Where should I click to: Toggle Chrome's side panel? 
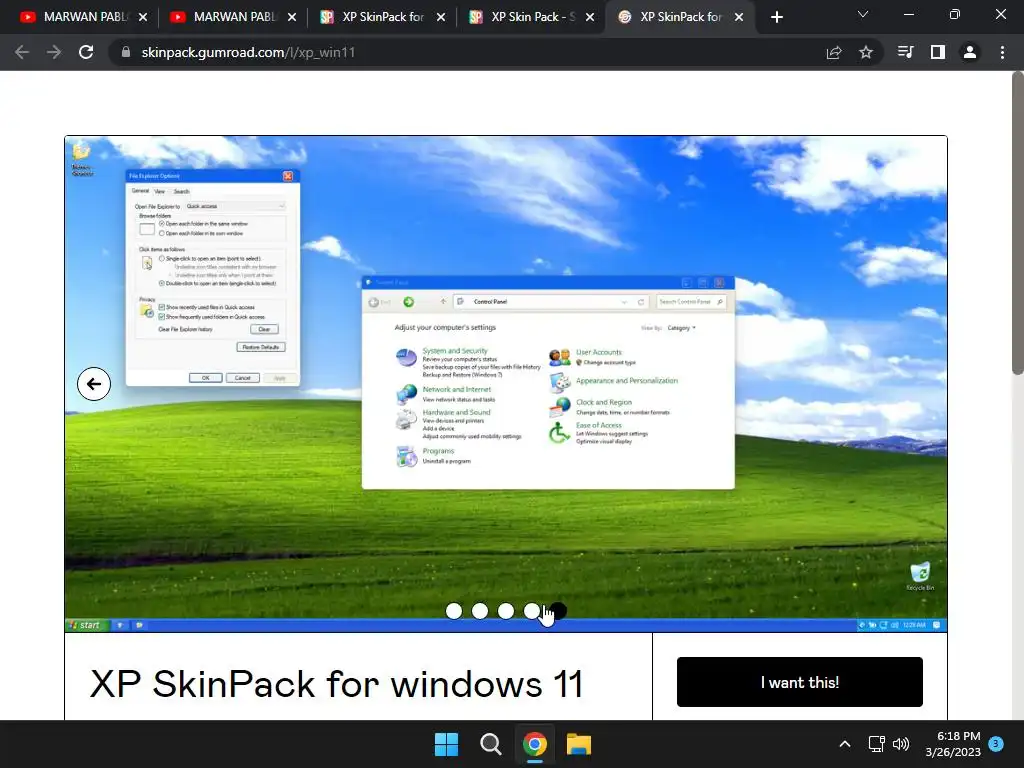[x=938, y=52]
